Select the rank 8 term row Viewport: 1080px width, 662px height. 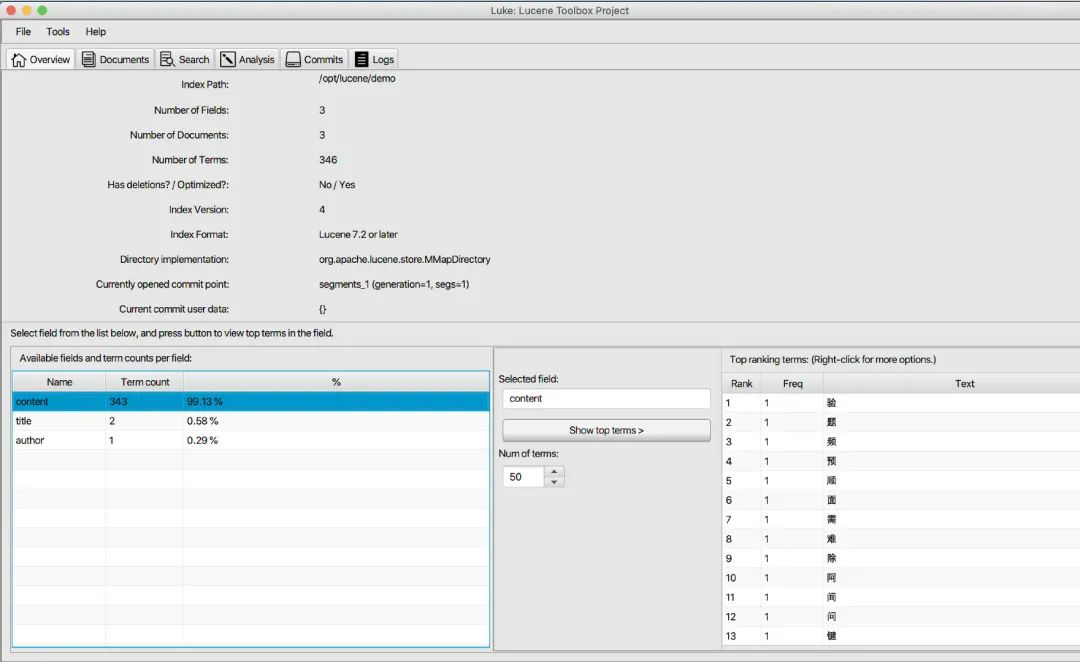(901, 539)
